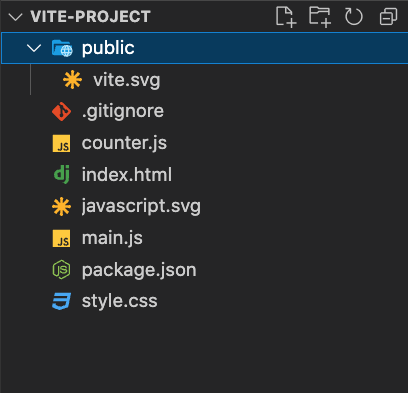Click the New File icon
408x393 pixels.
[x=286, y=17]
